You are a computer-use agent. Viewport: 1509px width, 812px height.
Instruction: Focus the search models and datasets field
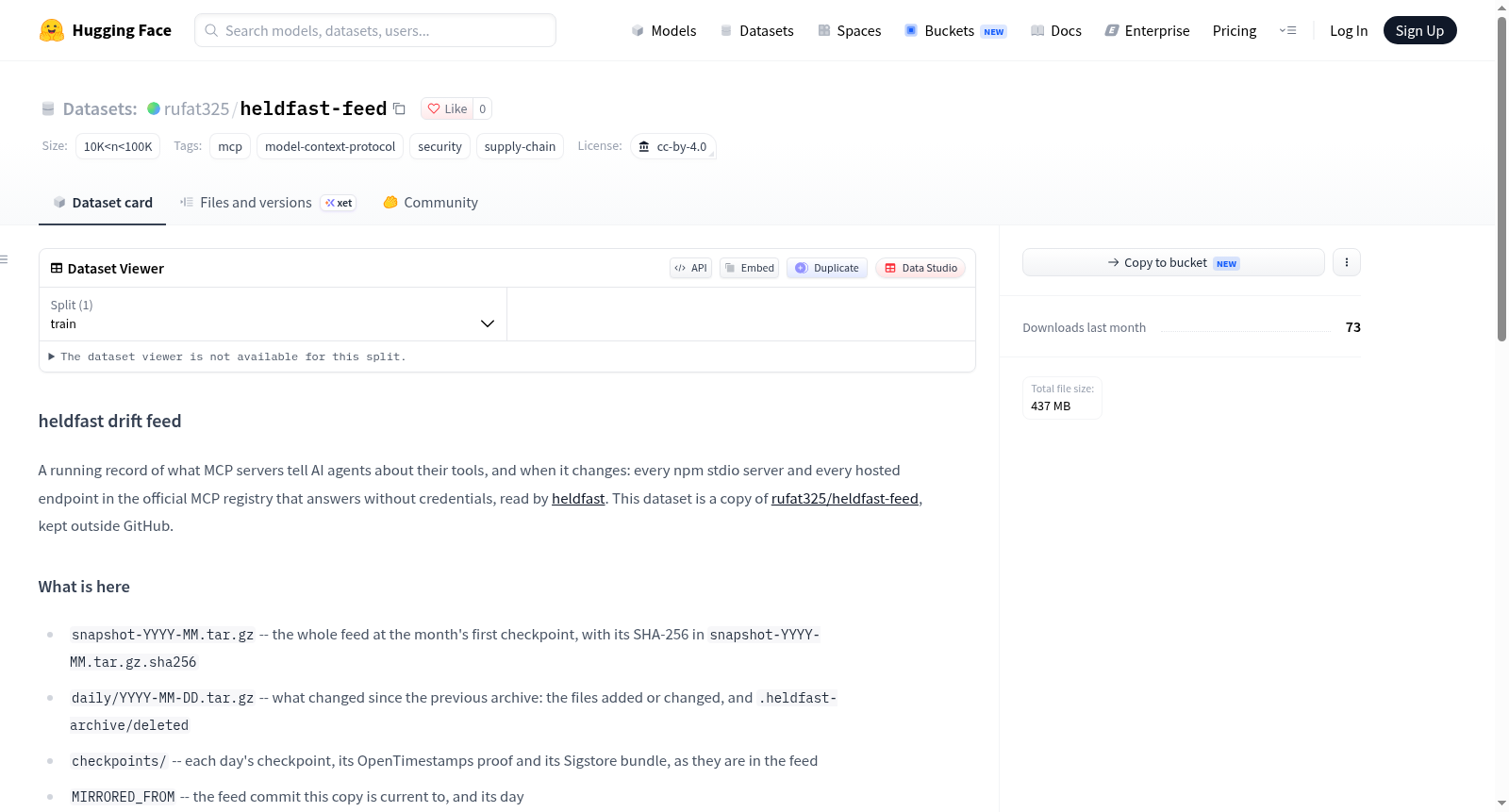point(375,30)
